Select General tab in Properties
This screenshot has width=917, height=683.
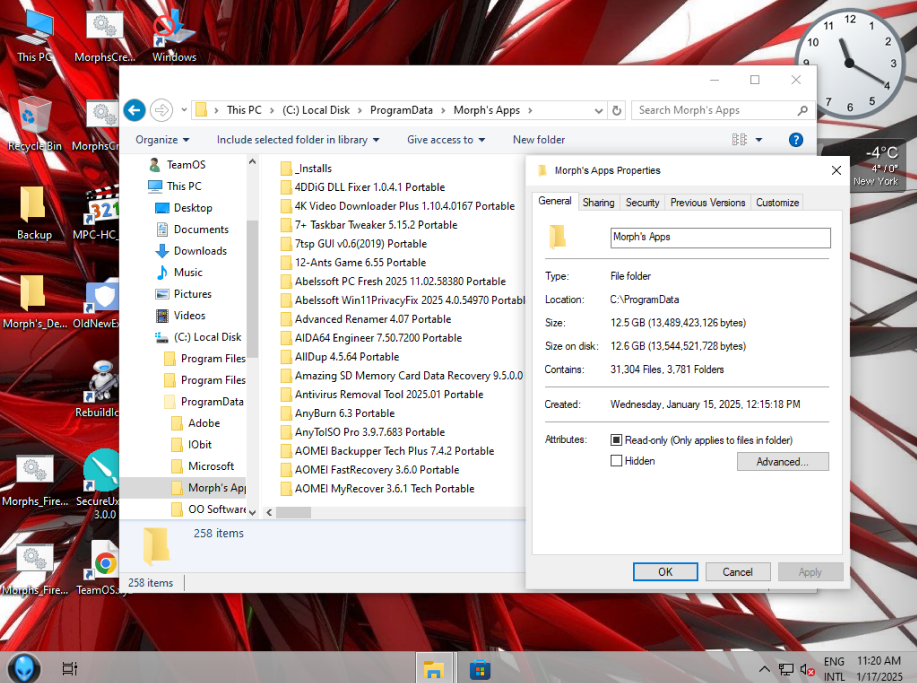(554, 201)
